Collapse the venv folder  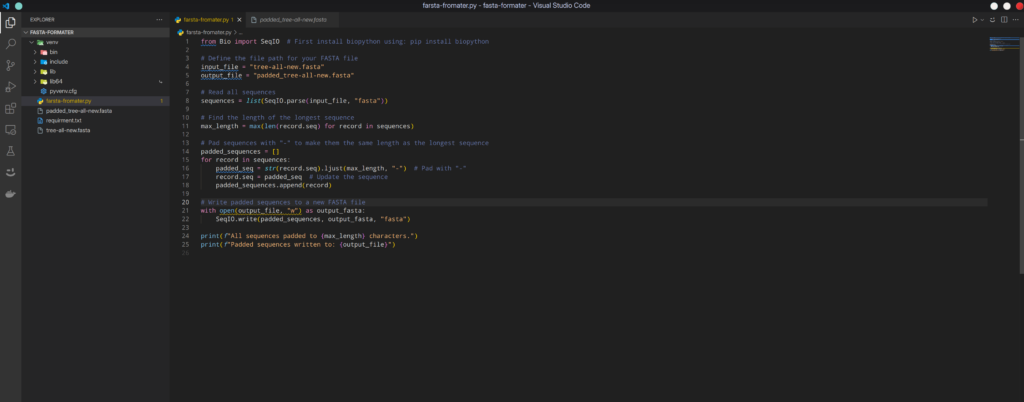pos(31,42)
